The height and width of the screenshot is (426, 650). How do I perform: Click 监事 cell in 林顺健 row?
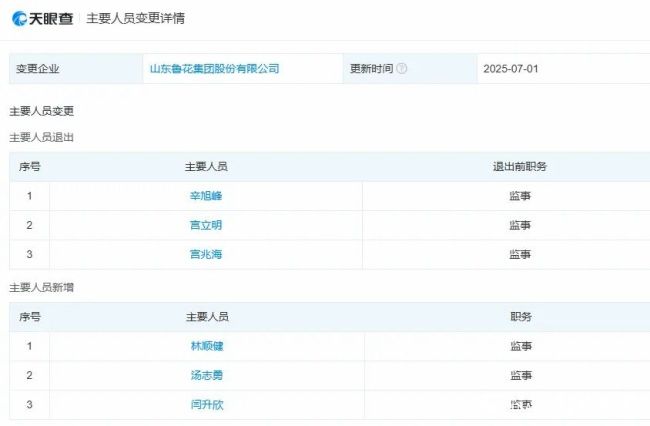click(x=521, y=346)
